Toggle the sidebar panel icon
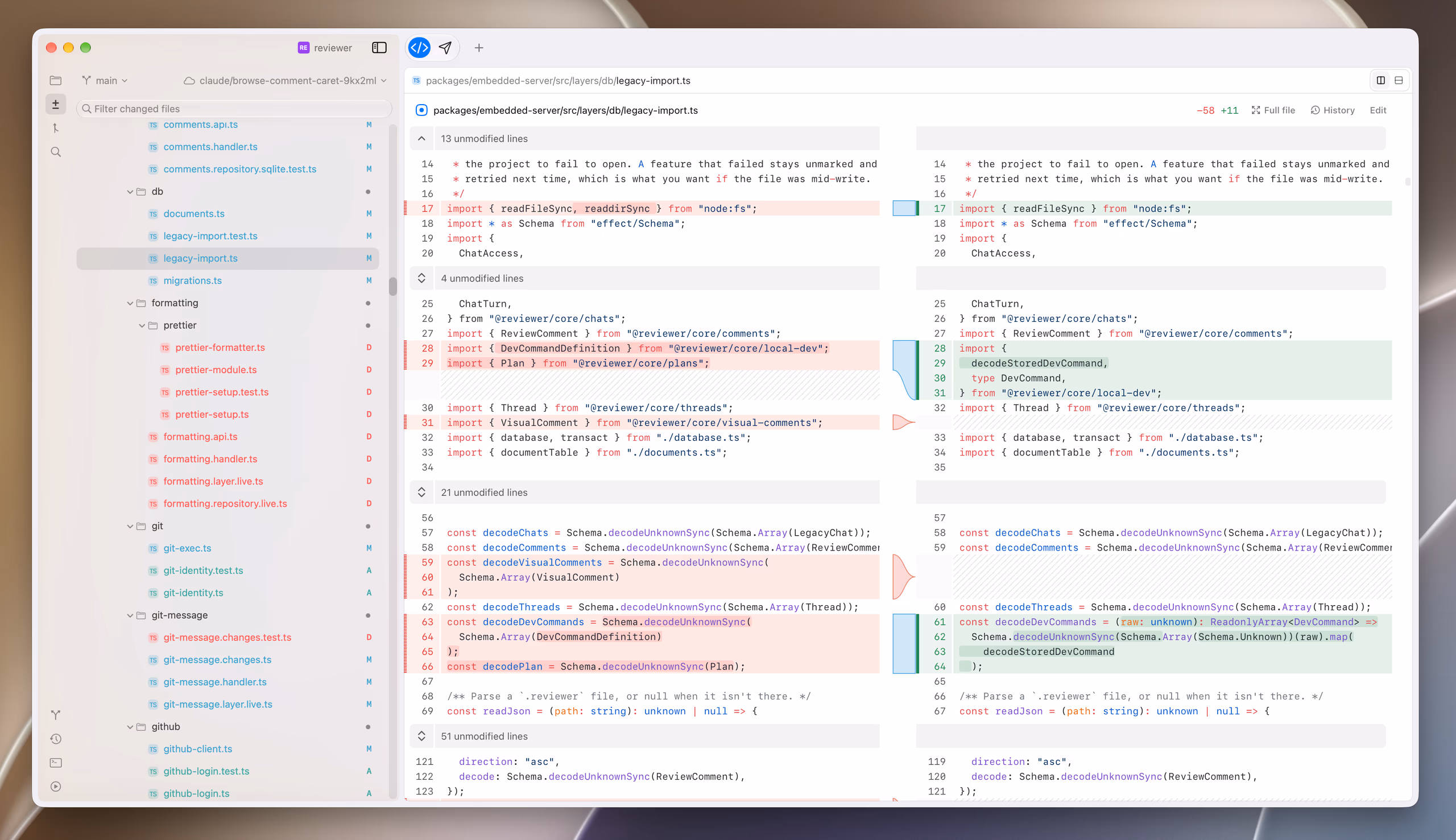 [x=379, y=47]
